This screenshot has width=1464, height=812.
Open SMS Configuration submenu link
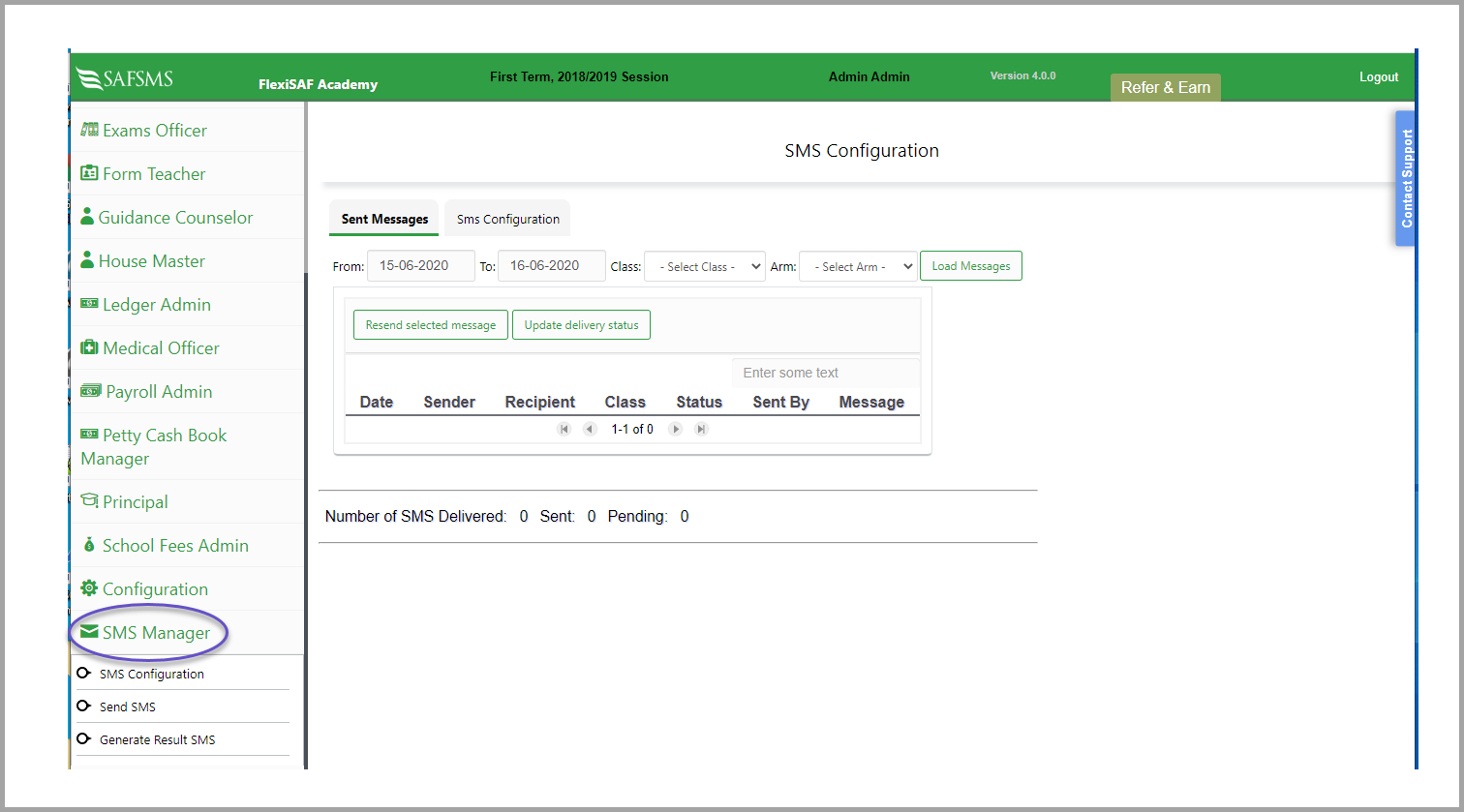click(x=152, y=674)
